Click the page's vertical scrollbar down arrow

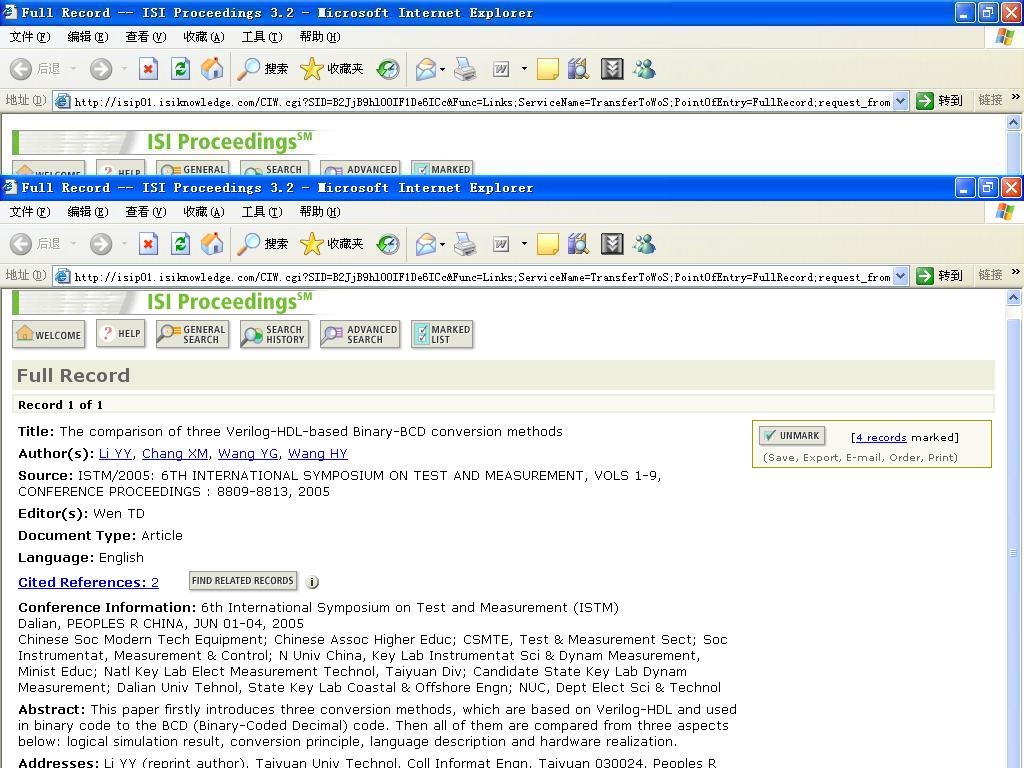tap(1014, 758)
